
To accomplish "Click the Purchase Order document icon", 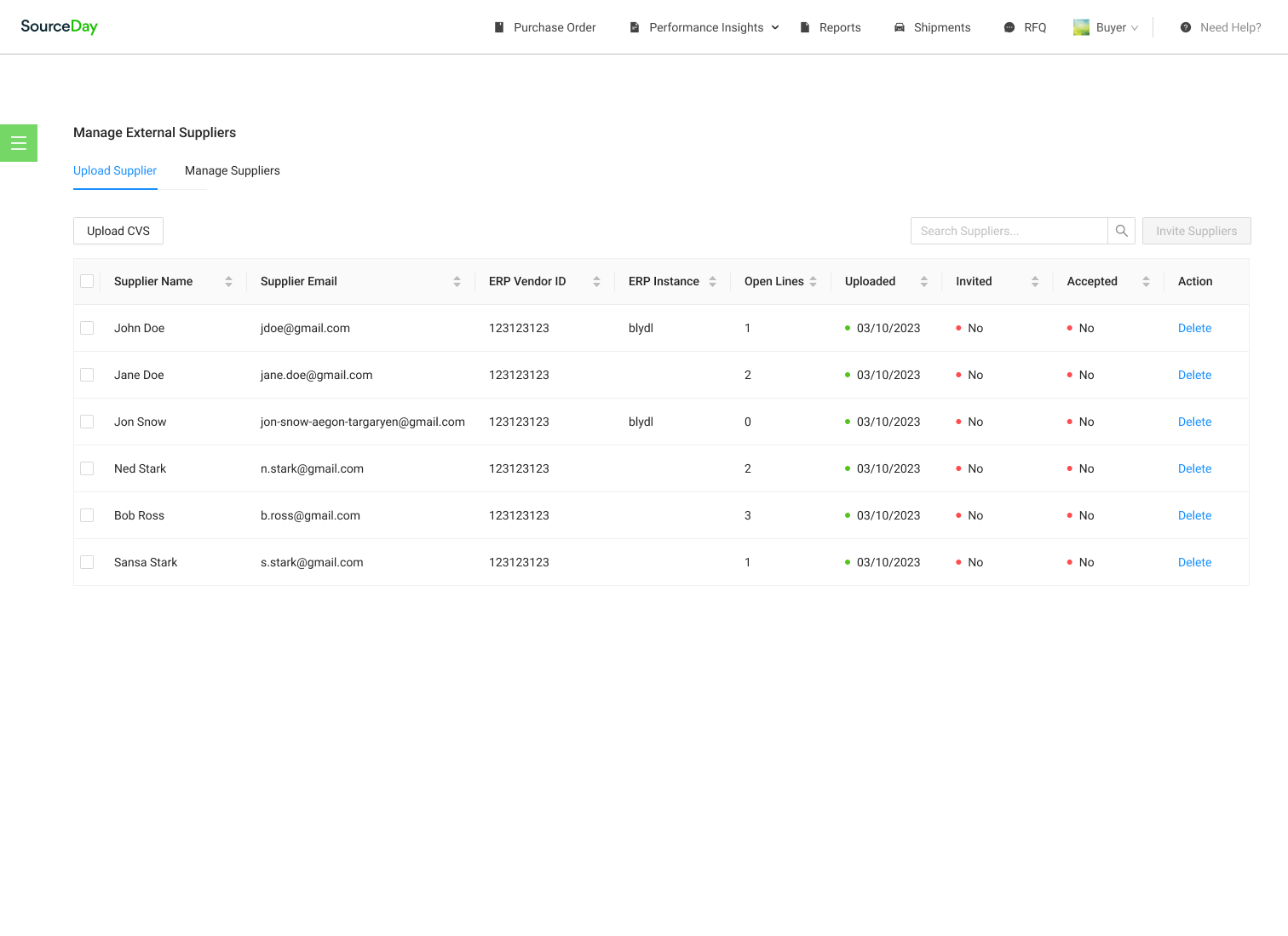I will tap(499, 27).
